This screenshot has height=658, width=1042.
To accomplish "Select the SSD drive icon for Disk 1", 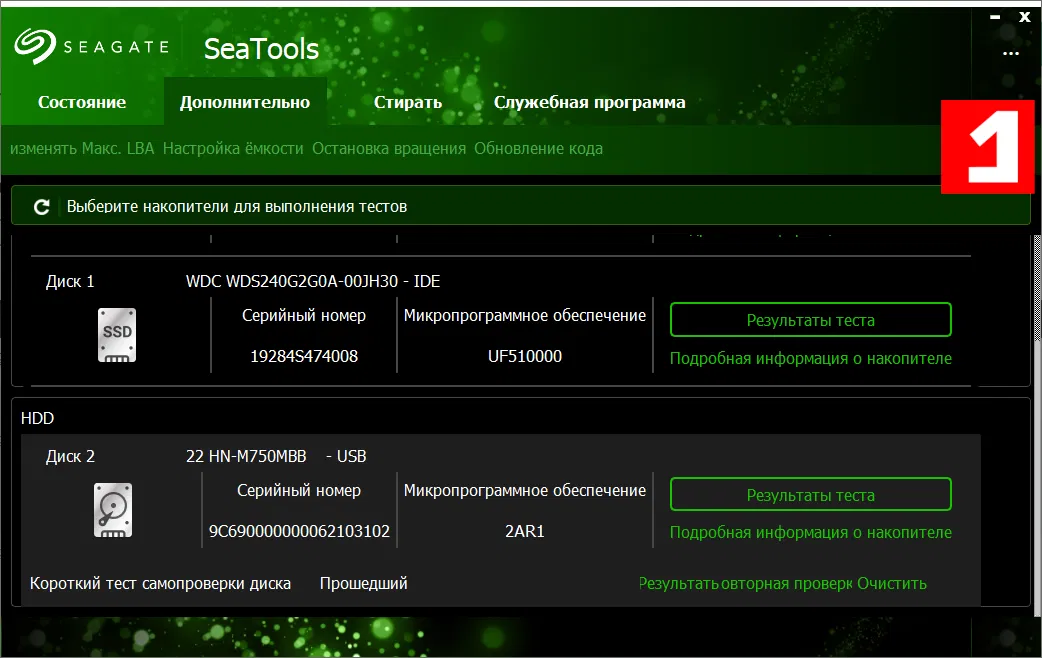I will pos(116,334).
